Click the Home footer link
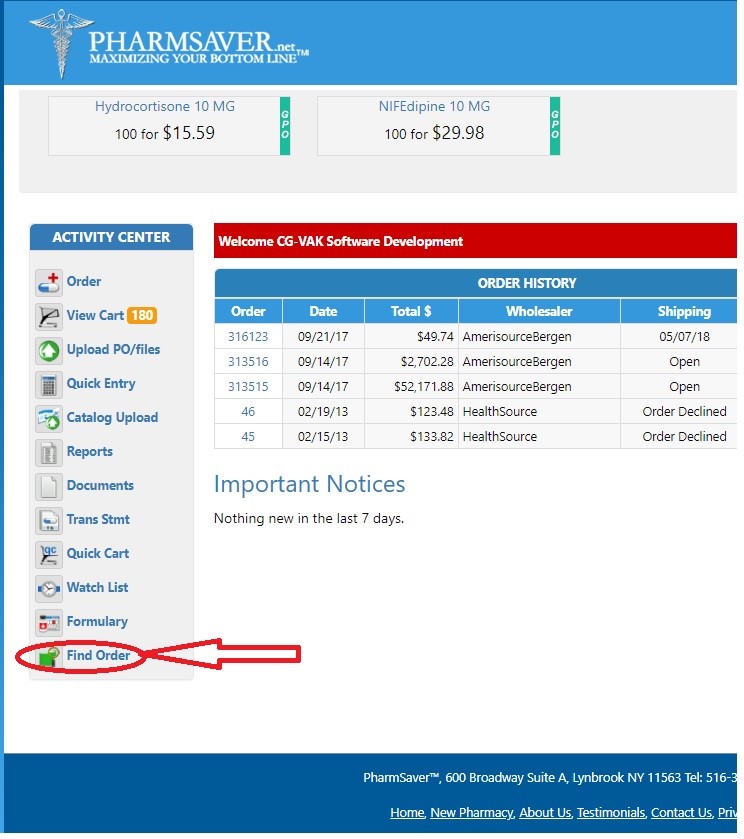 [407, 813]
